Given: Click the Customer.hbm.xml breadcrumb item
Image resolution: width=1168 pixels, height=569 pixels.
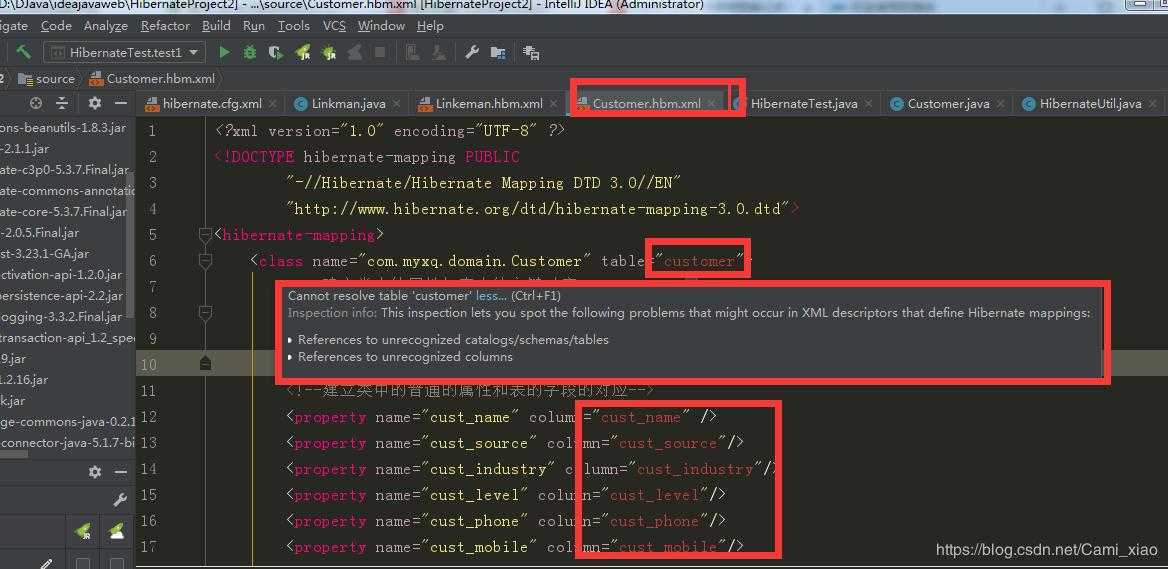Looking at the screenshot, I should click(x=153, y=78).
